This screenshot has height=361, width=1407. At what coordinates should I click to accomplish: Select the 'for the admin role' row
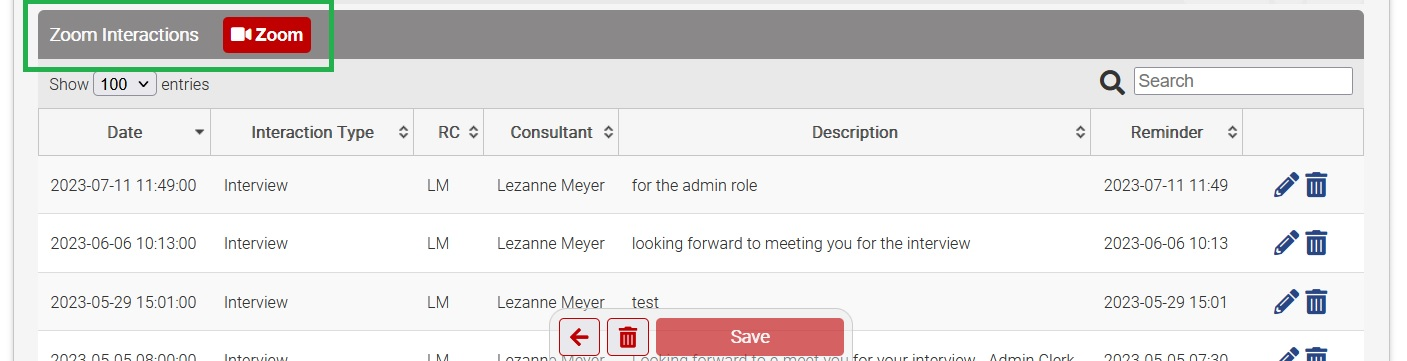(x=701, y=185)
